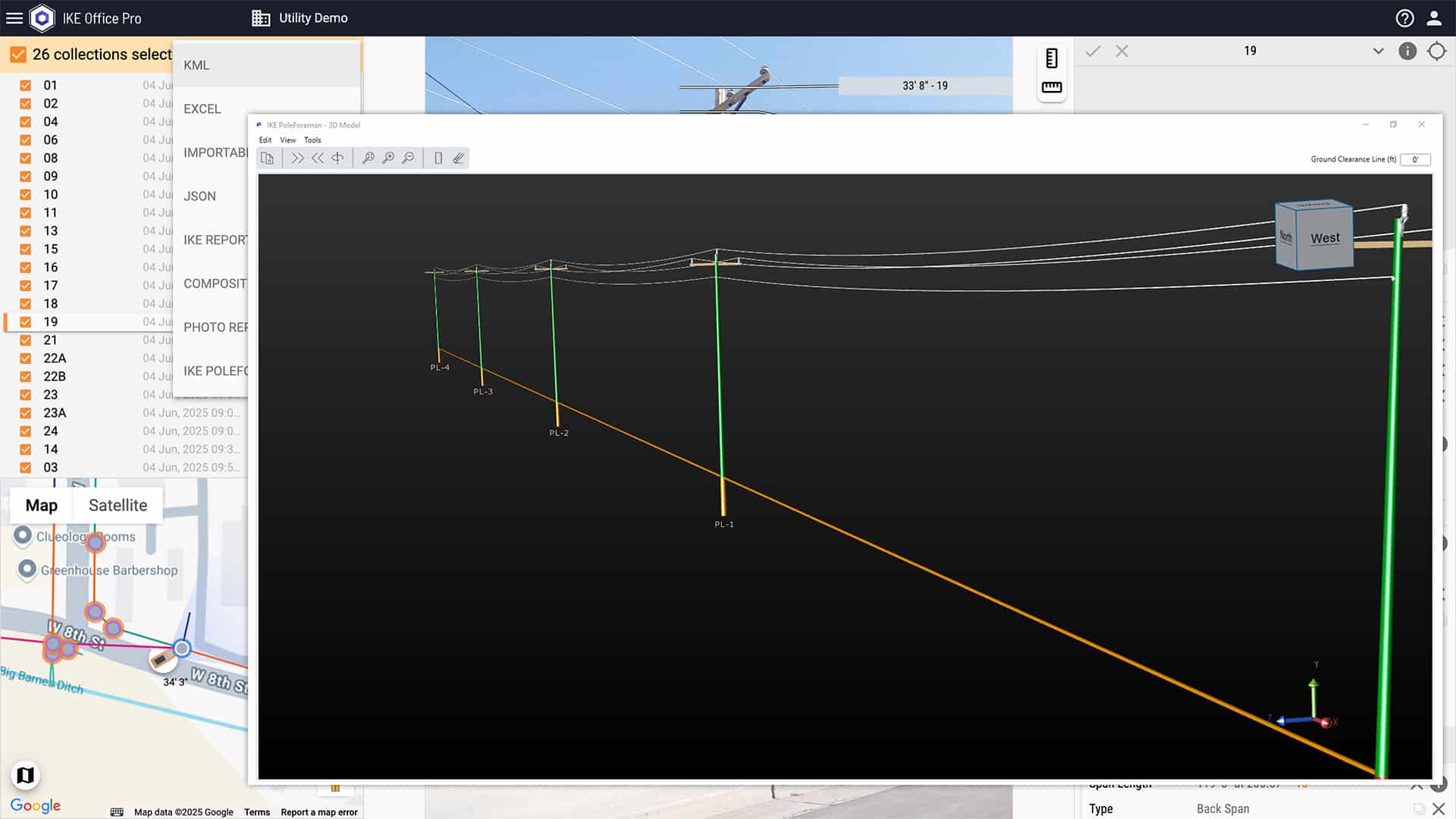Switch map to Satellite view
The width and height of the screenshot is (1456, 819).
point(118,505)
